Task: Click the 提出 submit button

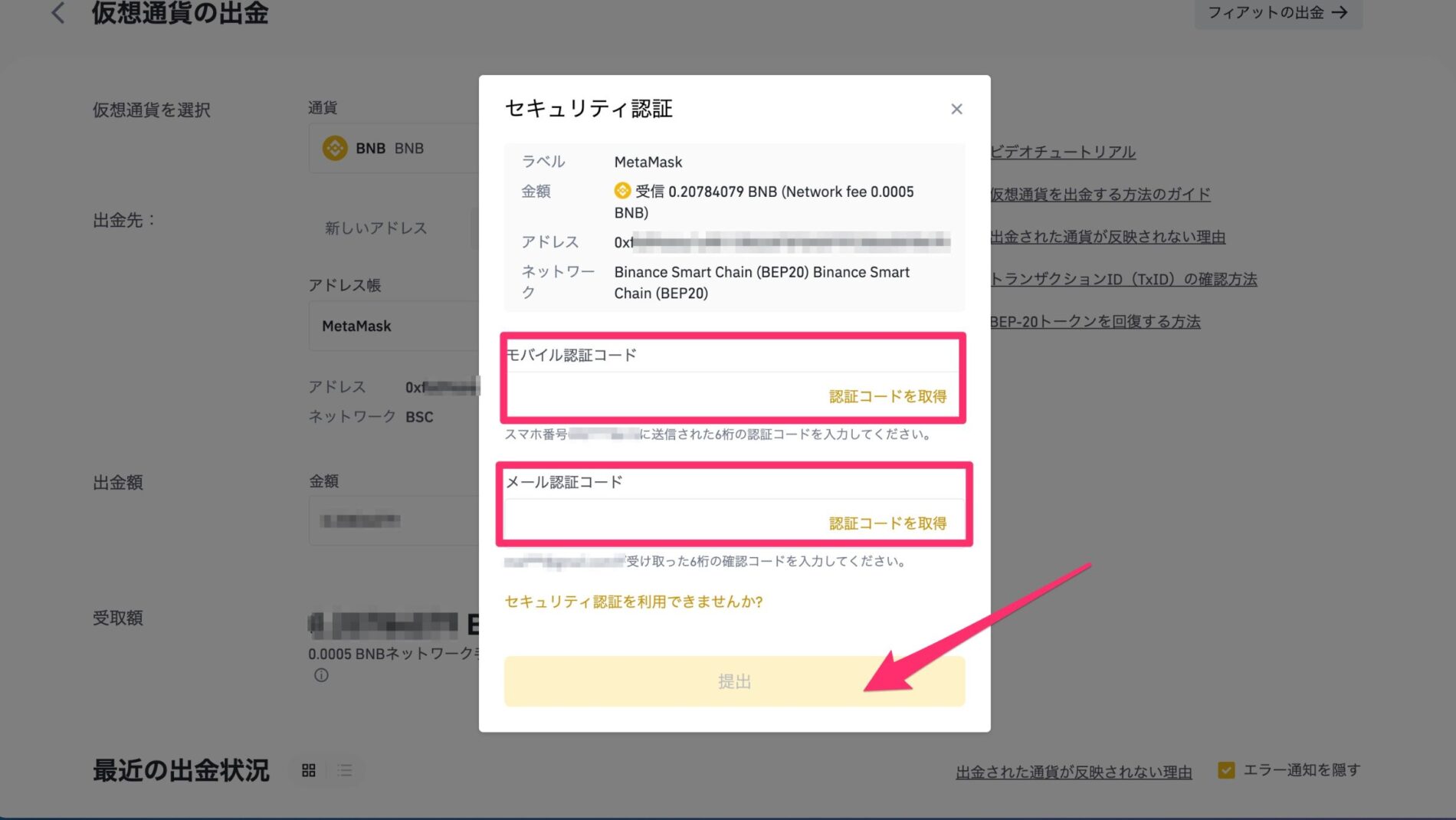Action: pos(734,681)
